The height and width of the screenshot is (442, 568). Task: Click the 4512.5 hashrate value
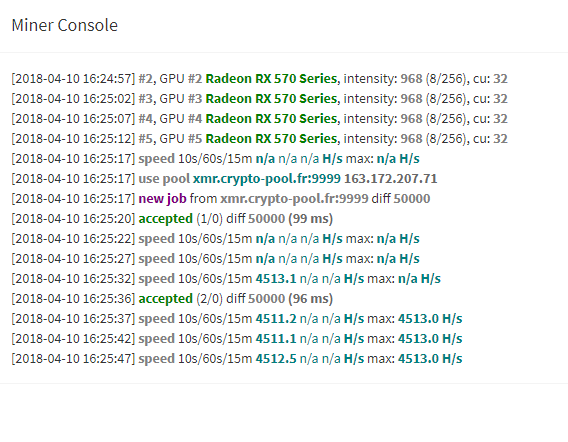click(x=276, y=358)
